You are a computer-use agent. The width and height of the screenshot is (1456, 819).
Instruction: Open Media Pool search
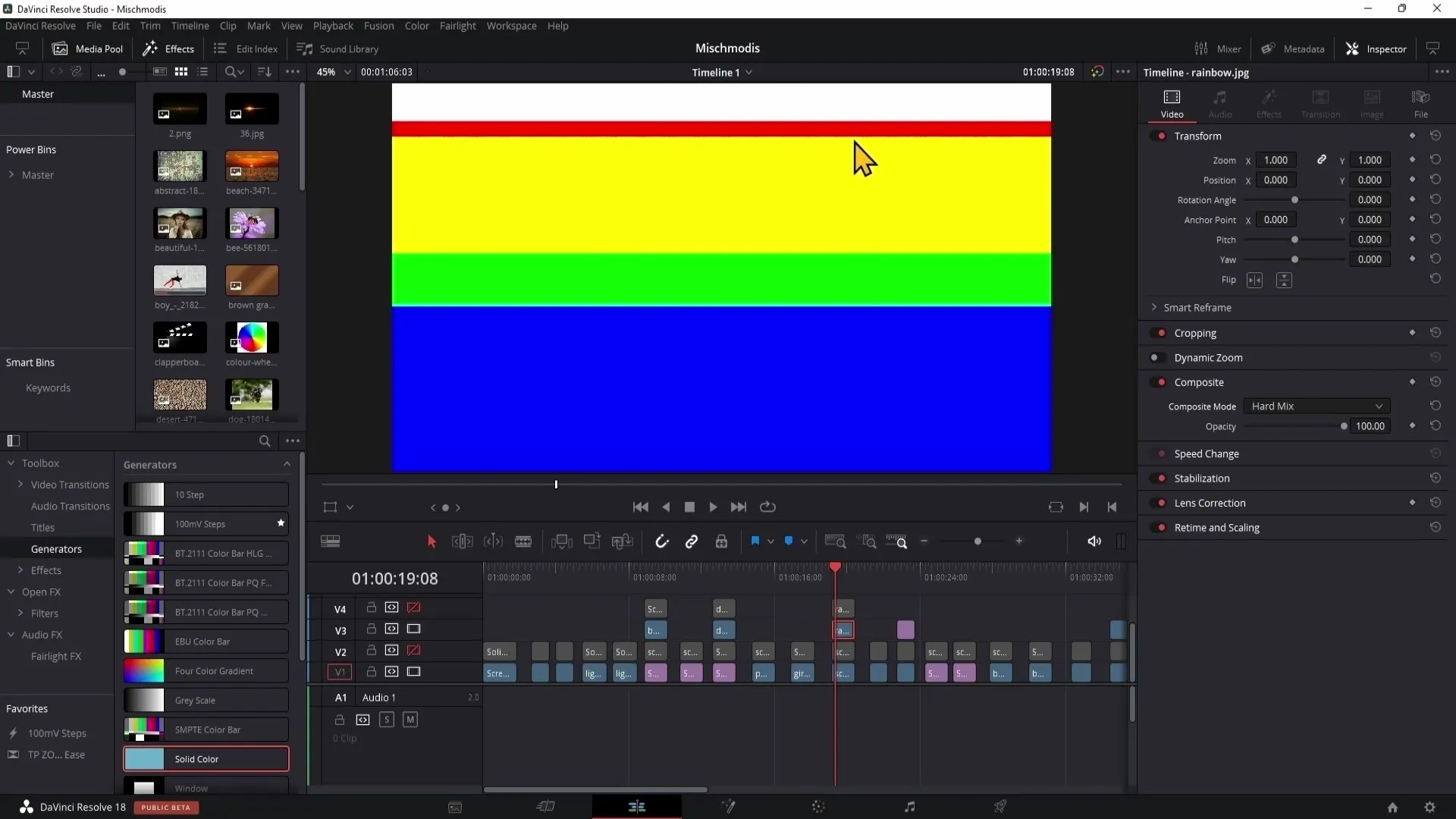pos(234,72)
